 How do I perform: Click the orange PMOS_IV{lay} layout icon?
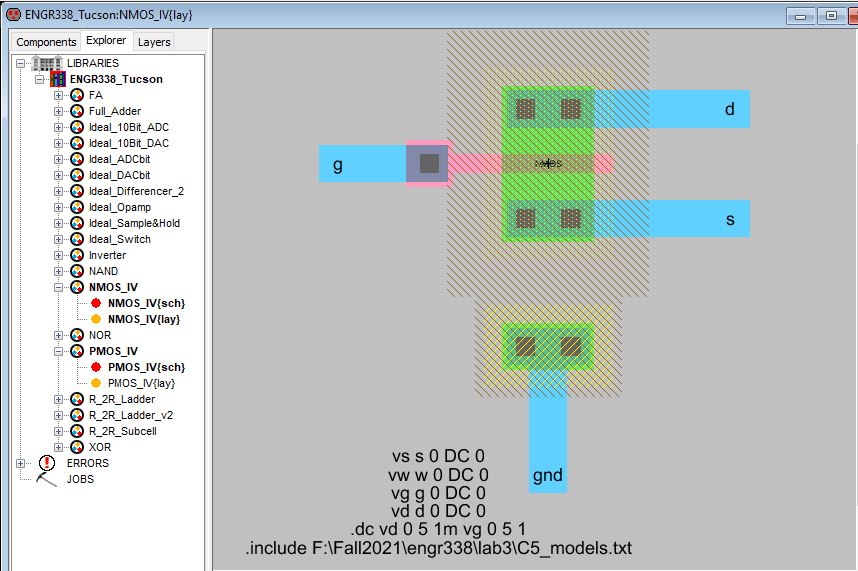click(96, 383)
